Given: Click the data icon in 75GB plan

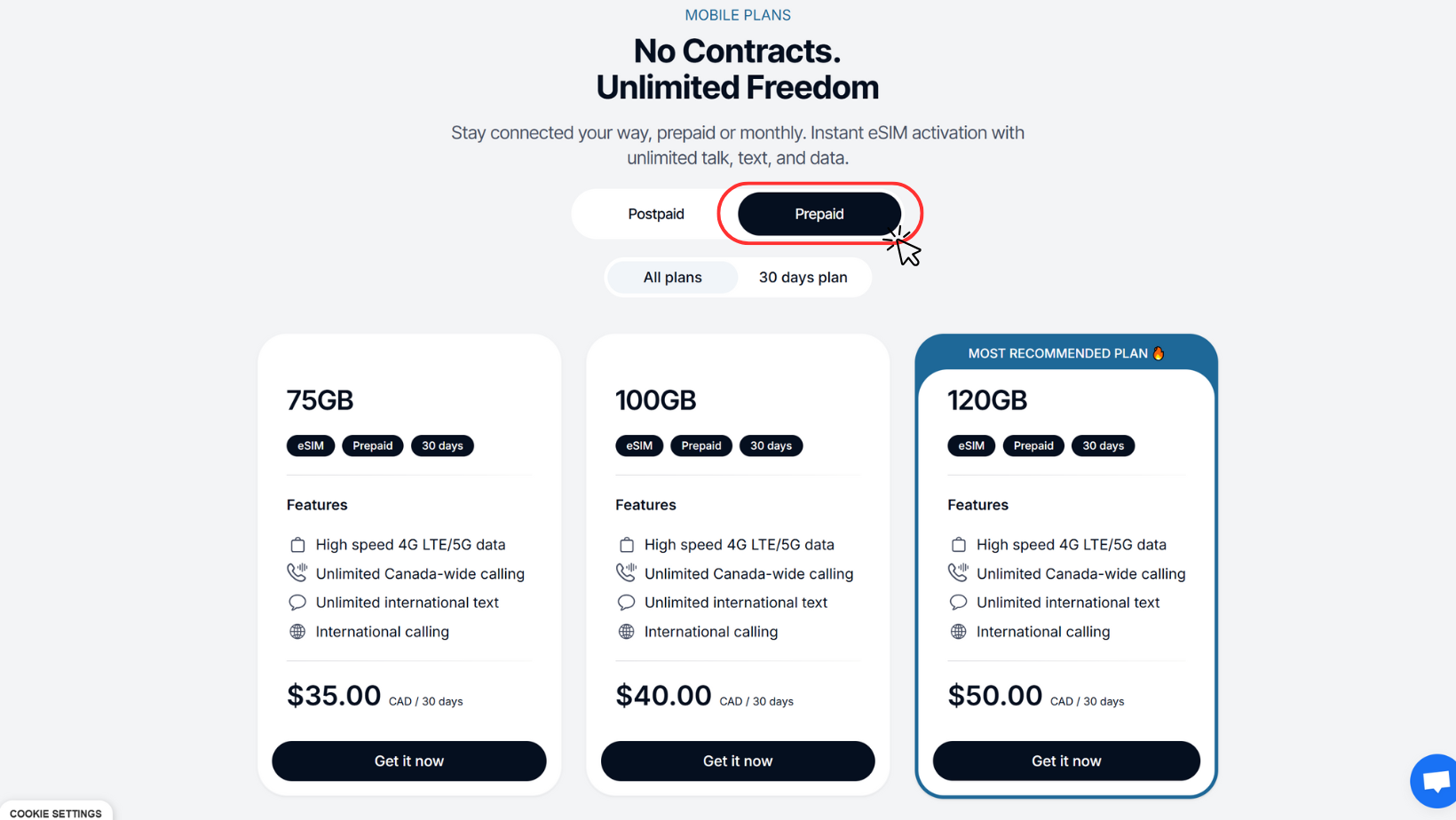Looking at the screenshot, I should (297, 545).
